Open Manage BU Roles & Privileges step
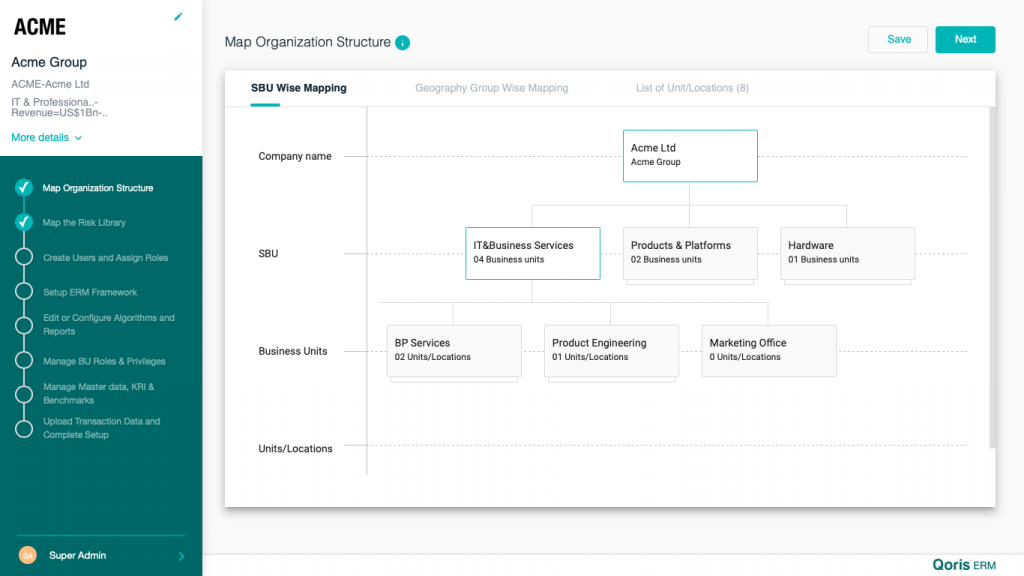 point(104,361)
